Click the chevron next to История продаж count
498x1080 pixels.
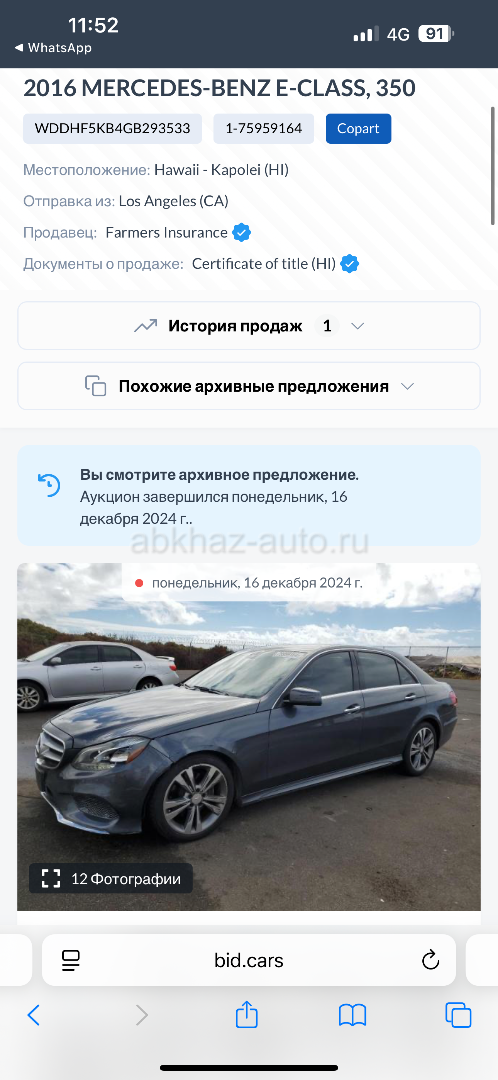[357, 326]
